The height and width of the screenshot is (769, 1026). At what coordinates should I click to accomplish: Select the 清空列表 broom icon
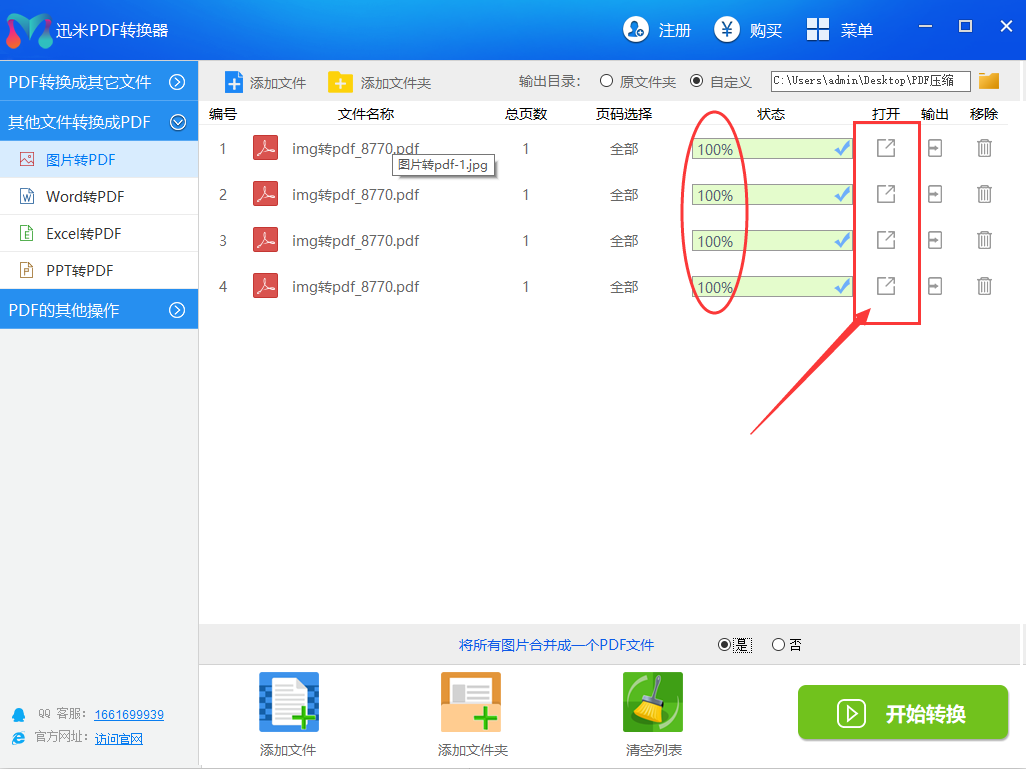(653, 702)
